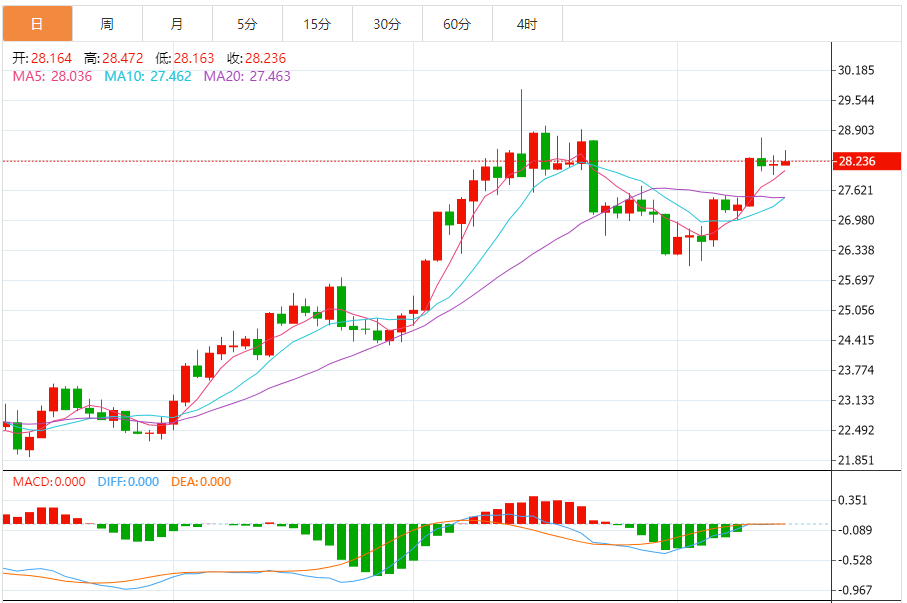Click the 24.415 price axis label
Screen dimensions: 907x603
(x=856, y=340)
